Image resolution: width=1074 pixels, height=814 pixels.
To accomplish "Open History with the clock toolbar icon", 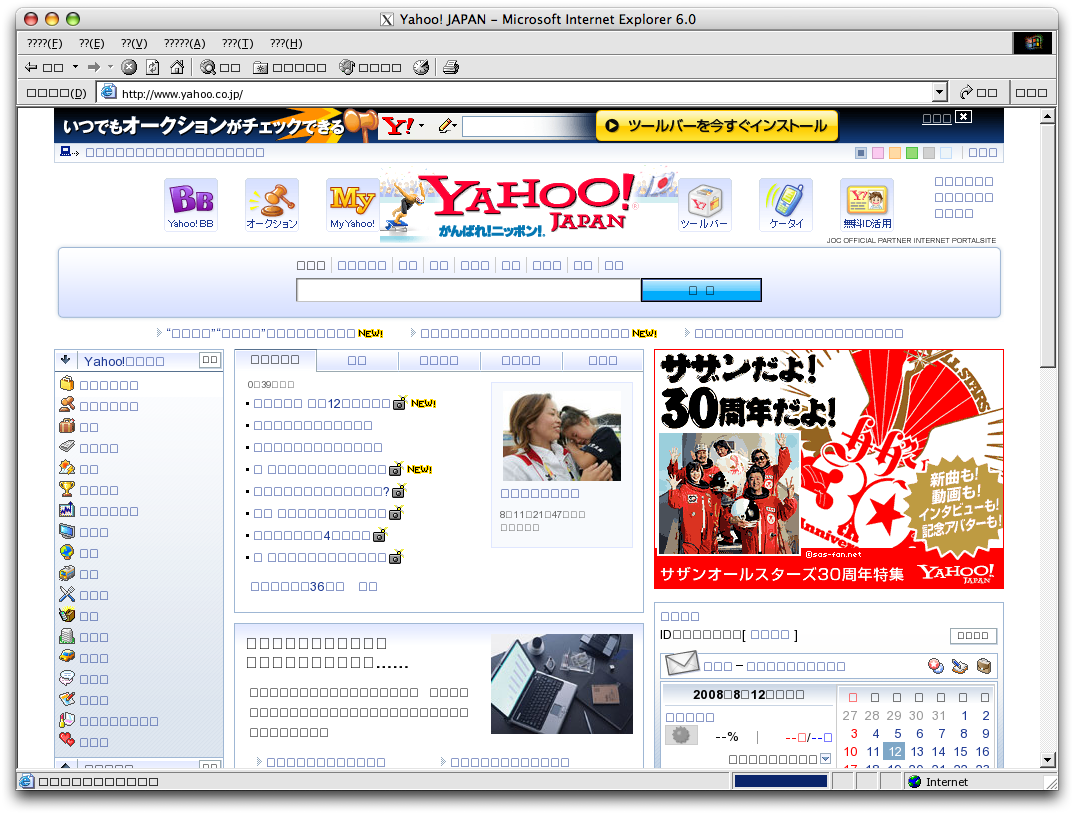I will pyautogui.click(x=421, y=67).
